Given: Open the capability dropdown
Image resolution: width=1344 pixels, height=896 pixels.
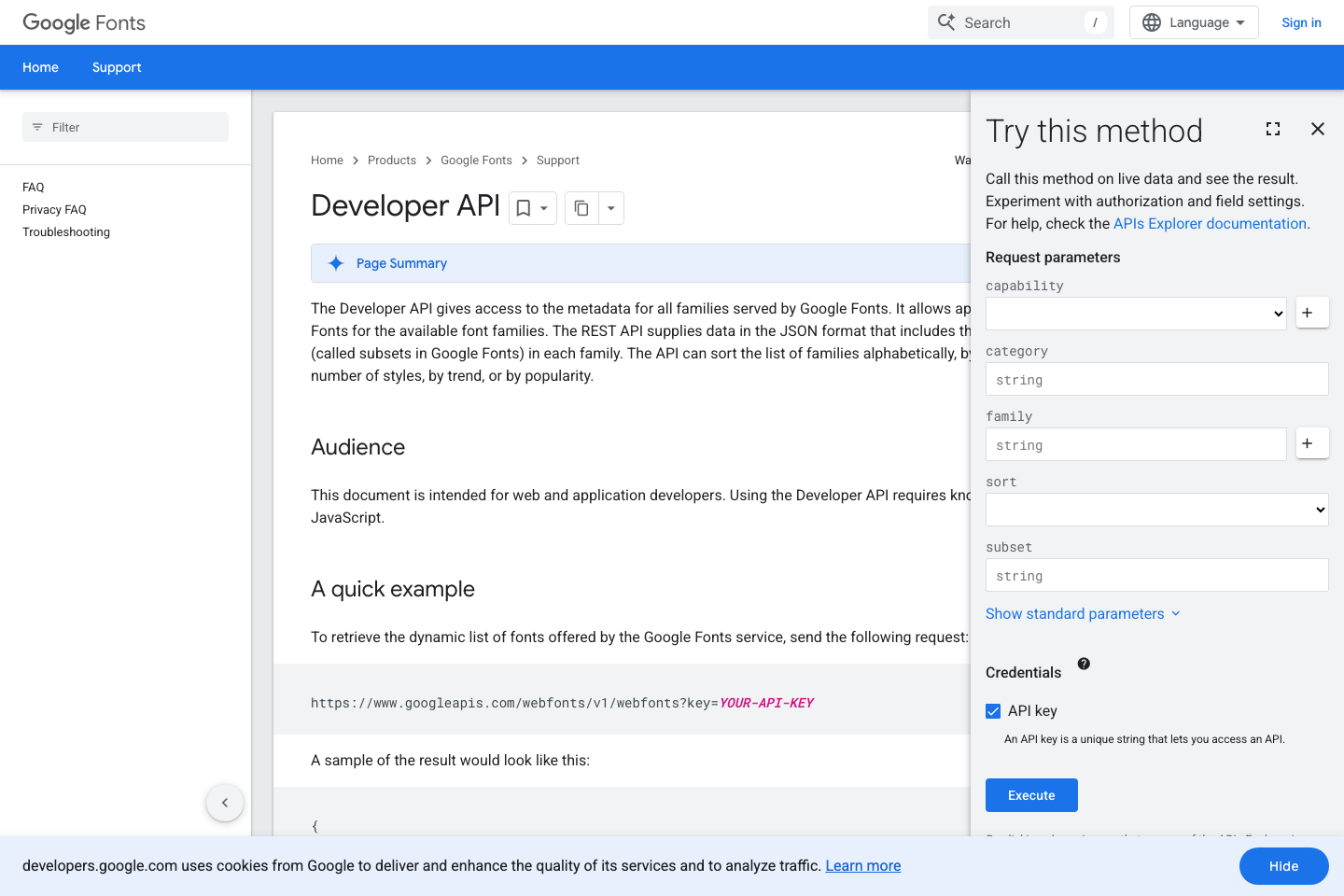Looking at the screenshot, I should 1135,314.
